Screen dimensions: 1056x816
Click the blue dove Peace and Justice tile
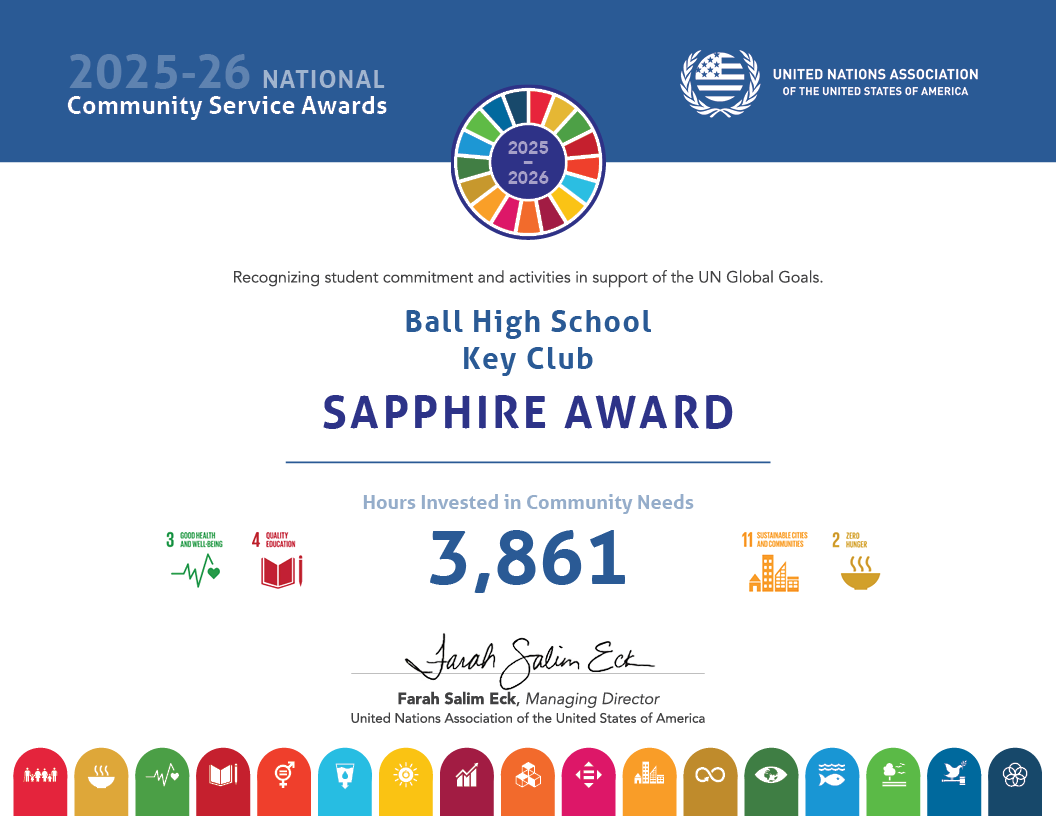coord(954,782)
